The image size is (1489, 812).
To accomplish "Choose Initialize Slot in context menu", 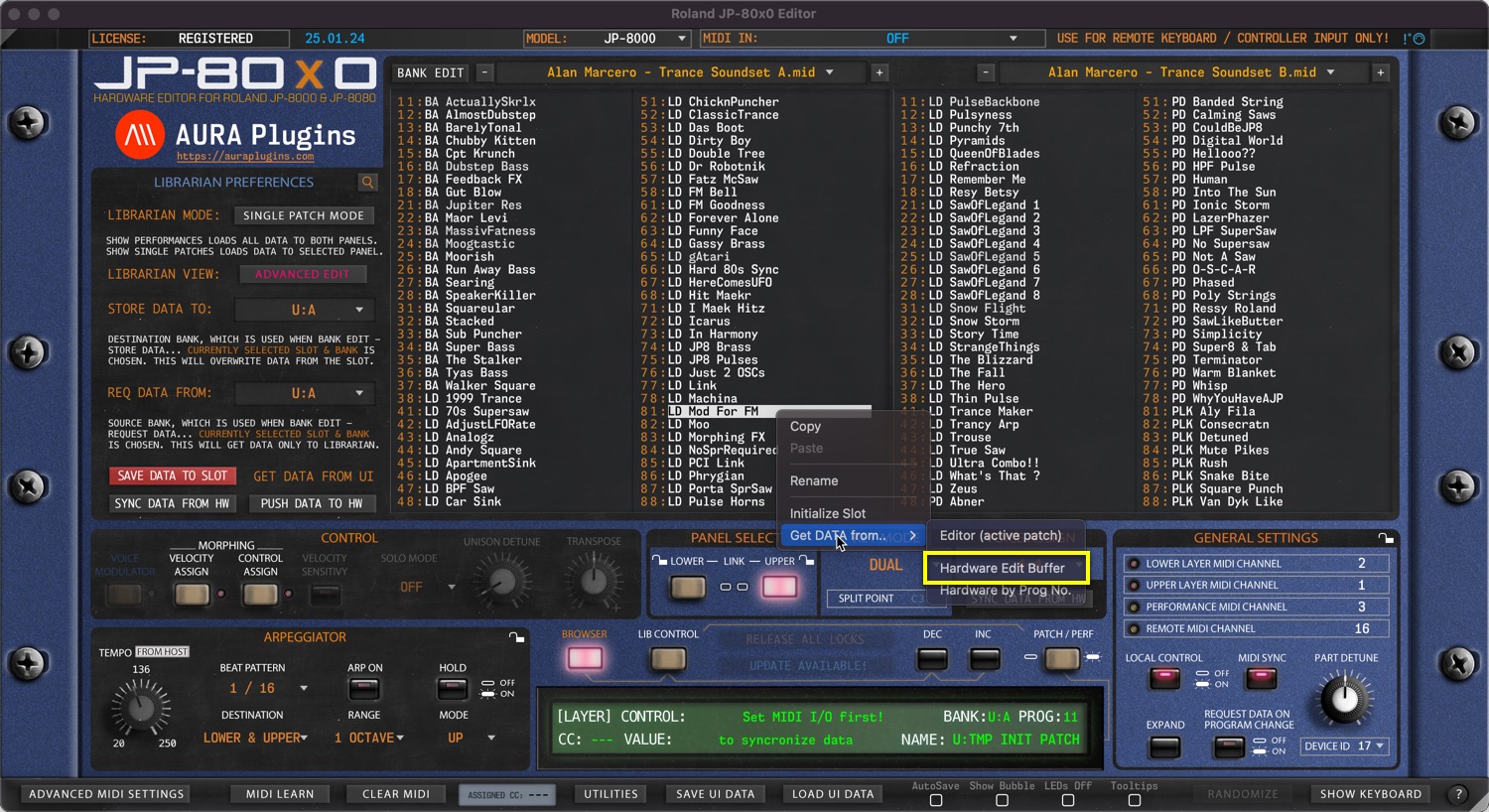I will 828,513.
